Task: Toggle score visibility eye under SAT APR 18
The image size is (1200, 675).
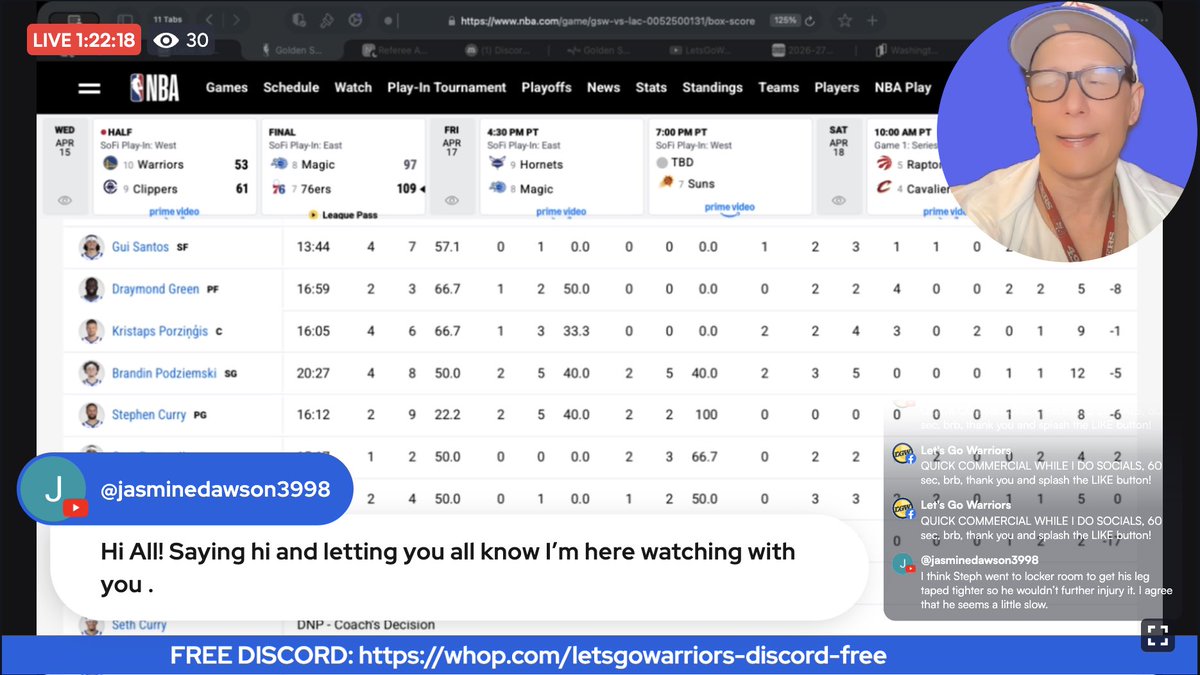Action: click(838, 200)
